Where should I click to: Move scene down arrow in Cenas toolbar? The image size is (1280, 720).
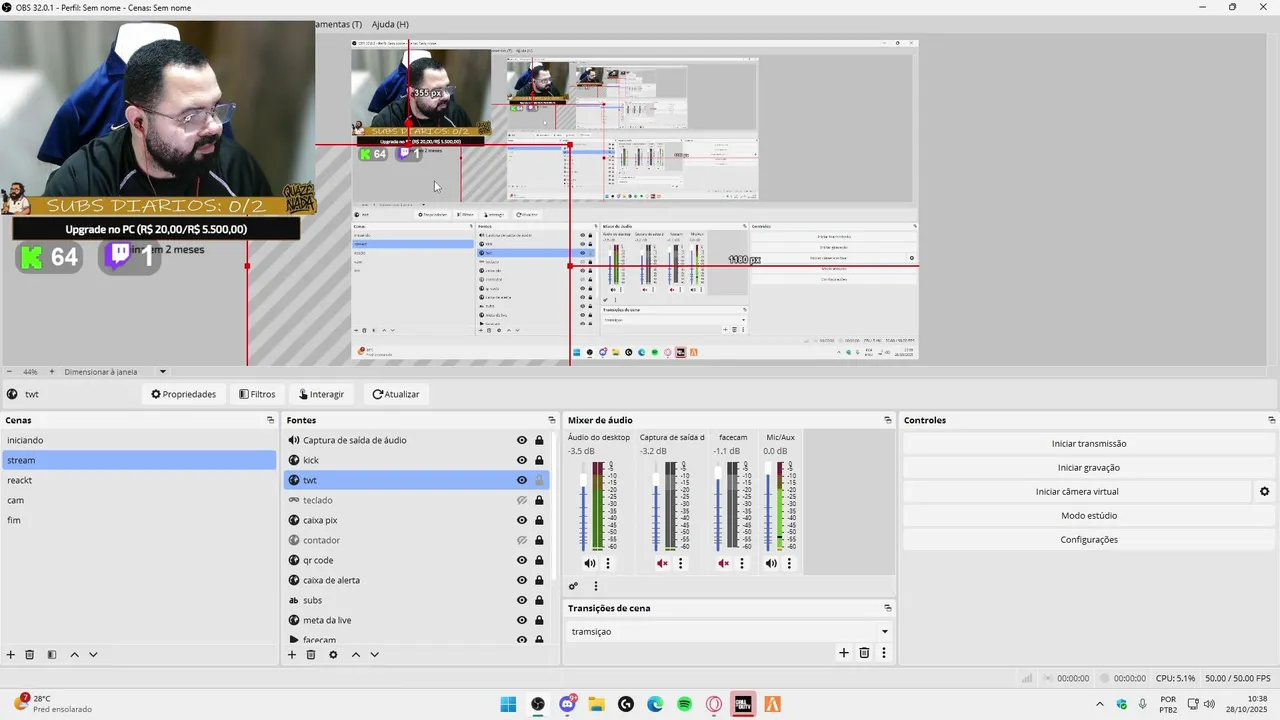coord(93,655)
